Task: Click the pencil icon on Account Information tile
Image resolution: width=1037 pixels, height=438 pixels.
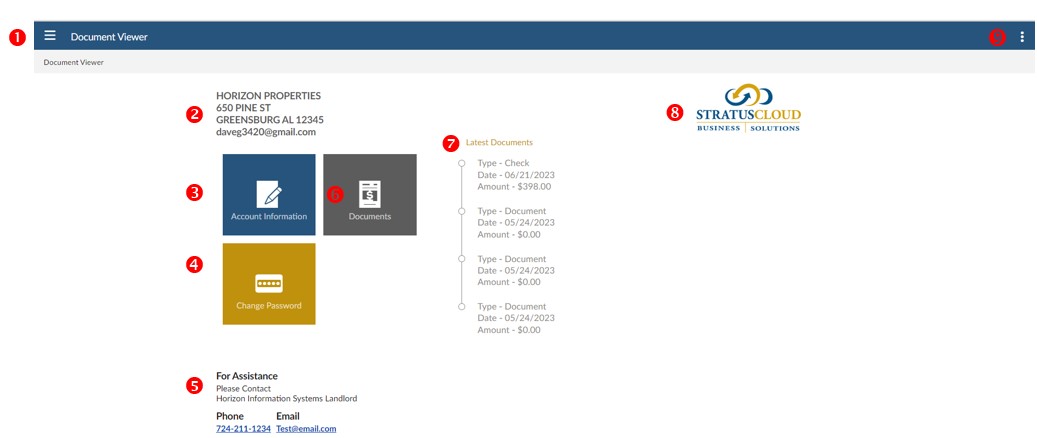Action: tap(268, 193)
